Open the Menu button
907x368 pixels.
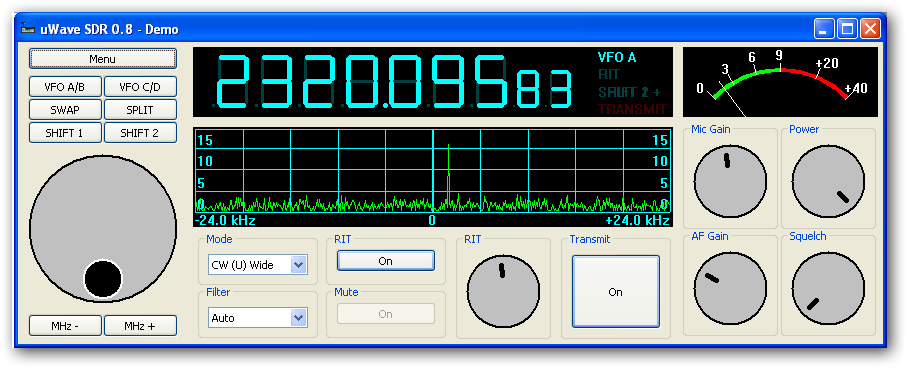(103, 59)
